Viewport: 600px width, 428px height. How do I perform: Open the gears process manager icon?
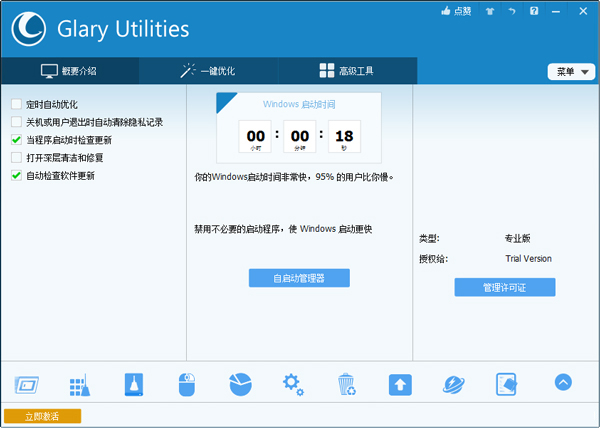(293, 385)
